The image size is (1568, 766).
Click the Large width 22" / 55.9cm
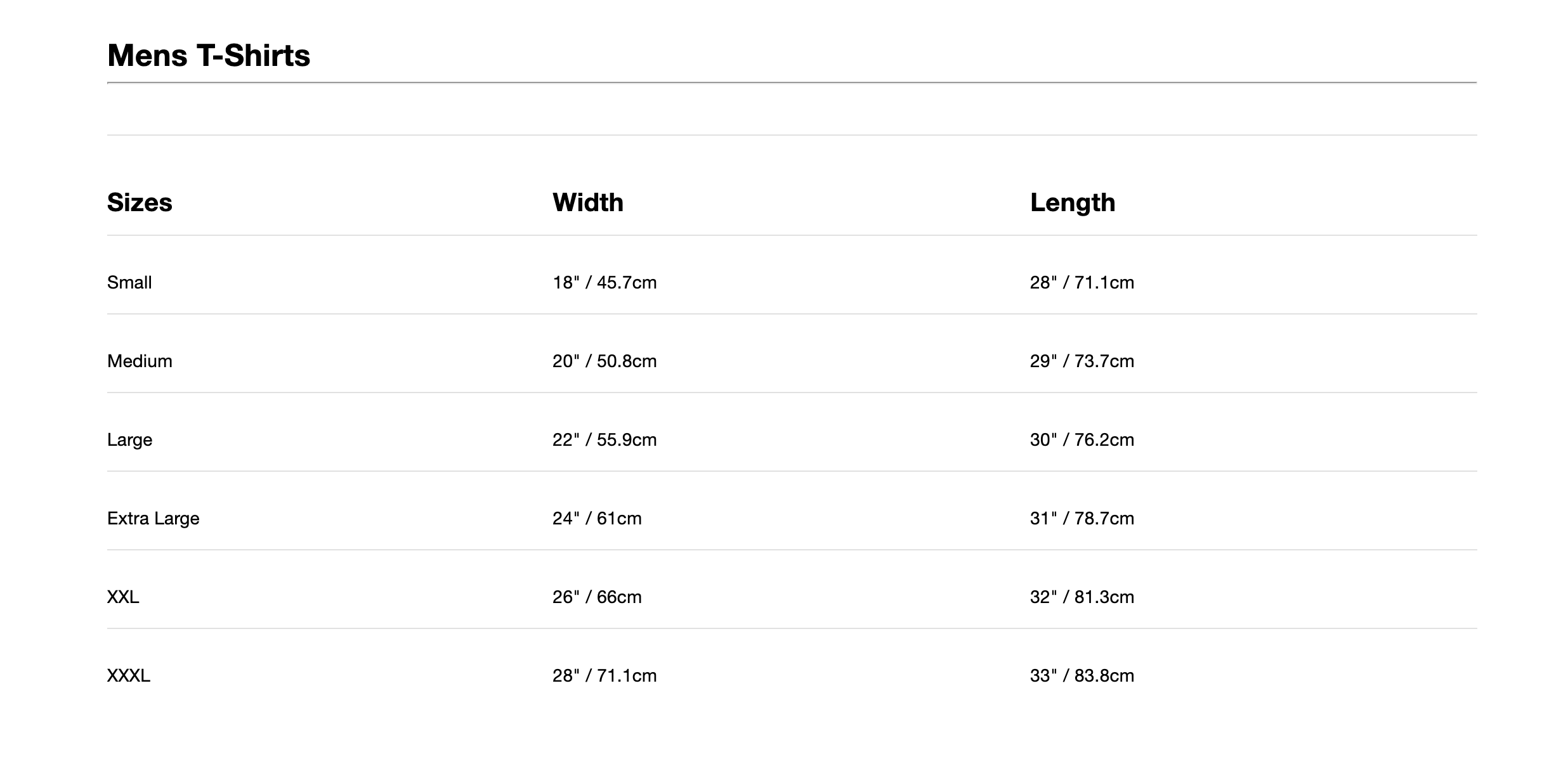click(x=604, y=440)
